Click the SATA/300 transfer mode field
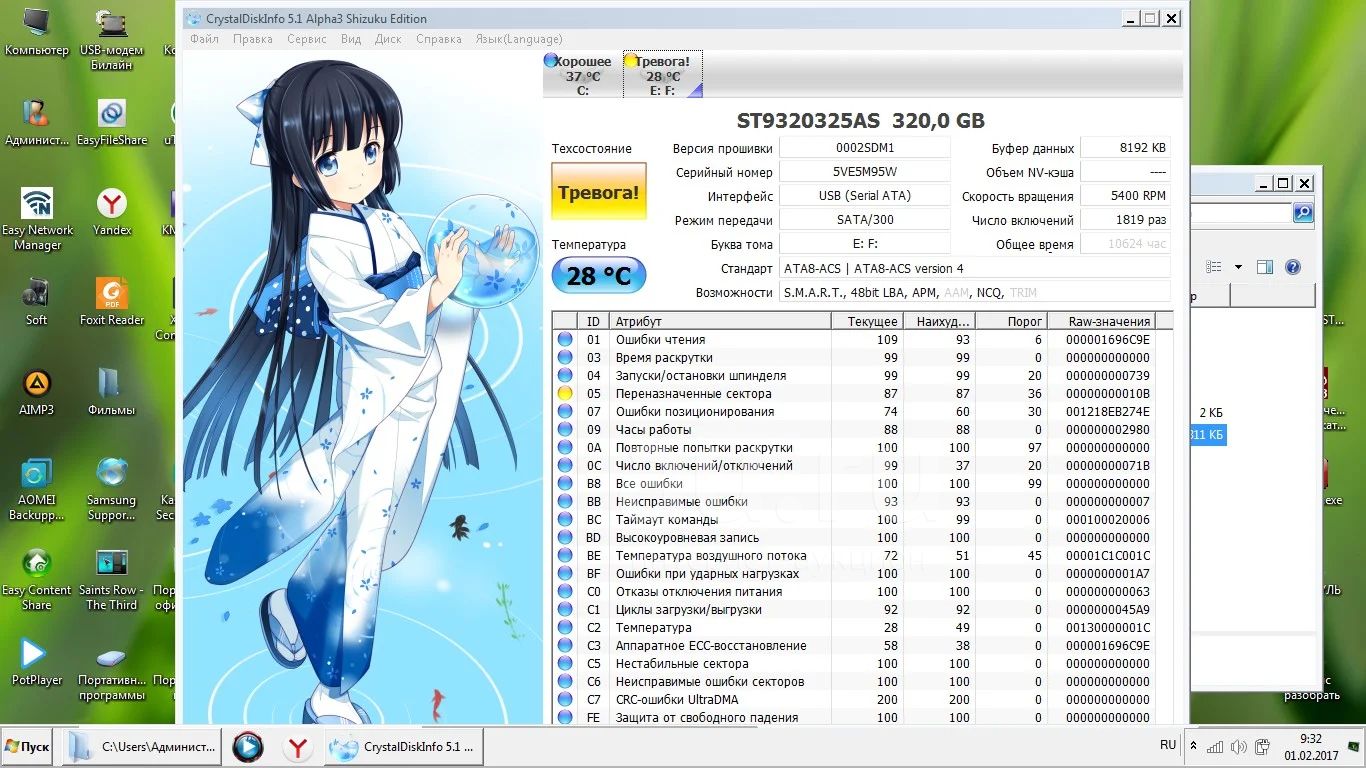The image size is (1366, 768). click(x=864, y=220)
